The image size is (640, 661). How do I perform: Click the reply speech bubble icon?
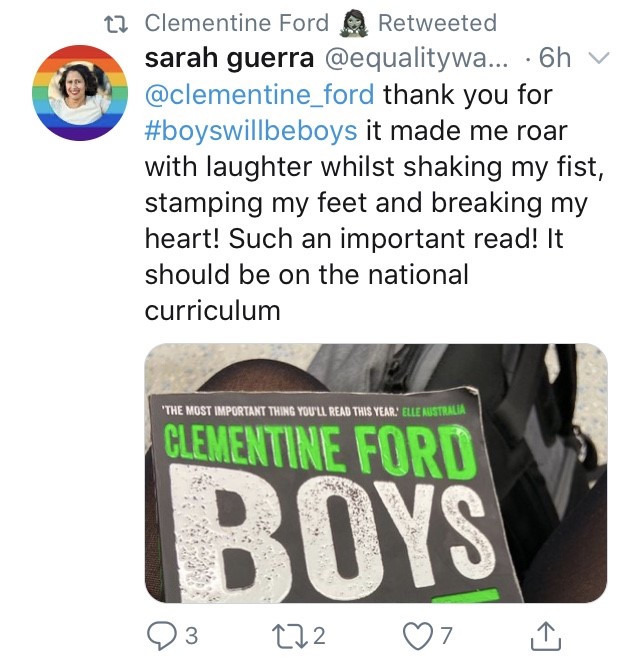159,634
